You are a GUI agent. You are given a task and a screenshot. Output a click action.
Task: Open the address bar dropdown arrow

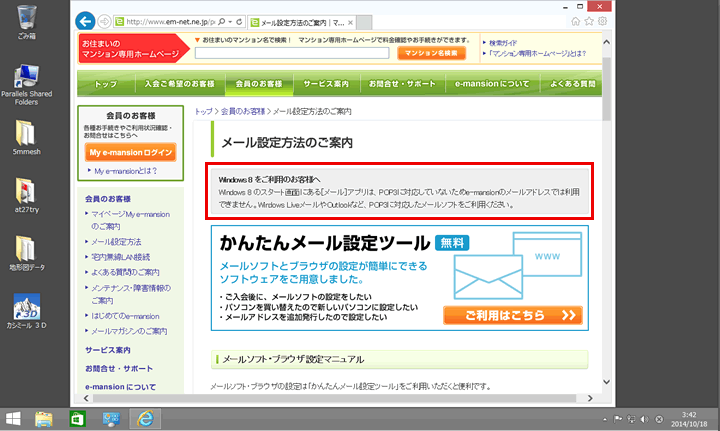(x=230, y=22)
